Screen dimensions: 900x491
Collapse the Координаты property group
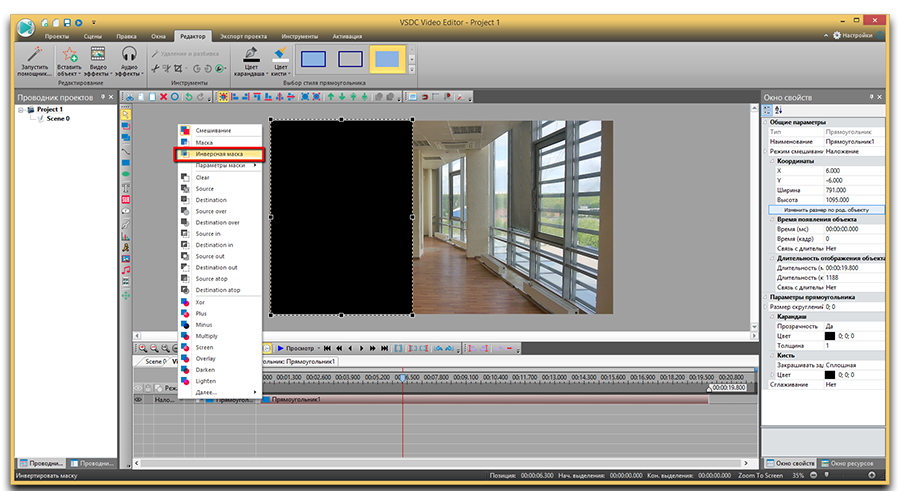(x=773, y=161)
